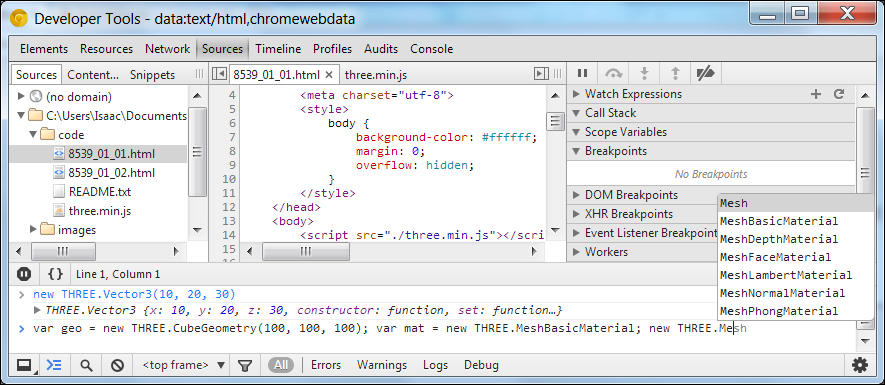Viewport: 885px width, 385px height.
Task: Pretty print the source with braces icon
Action: 55,274
